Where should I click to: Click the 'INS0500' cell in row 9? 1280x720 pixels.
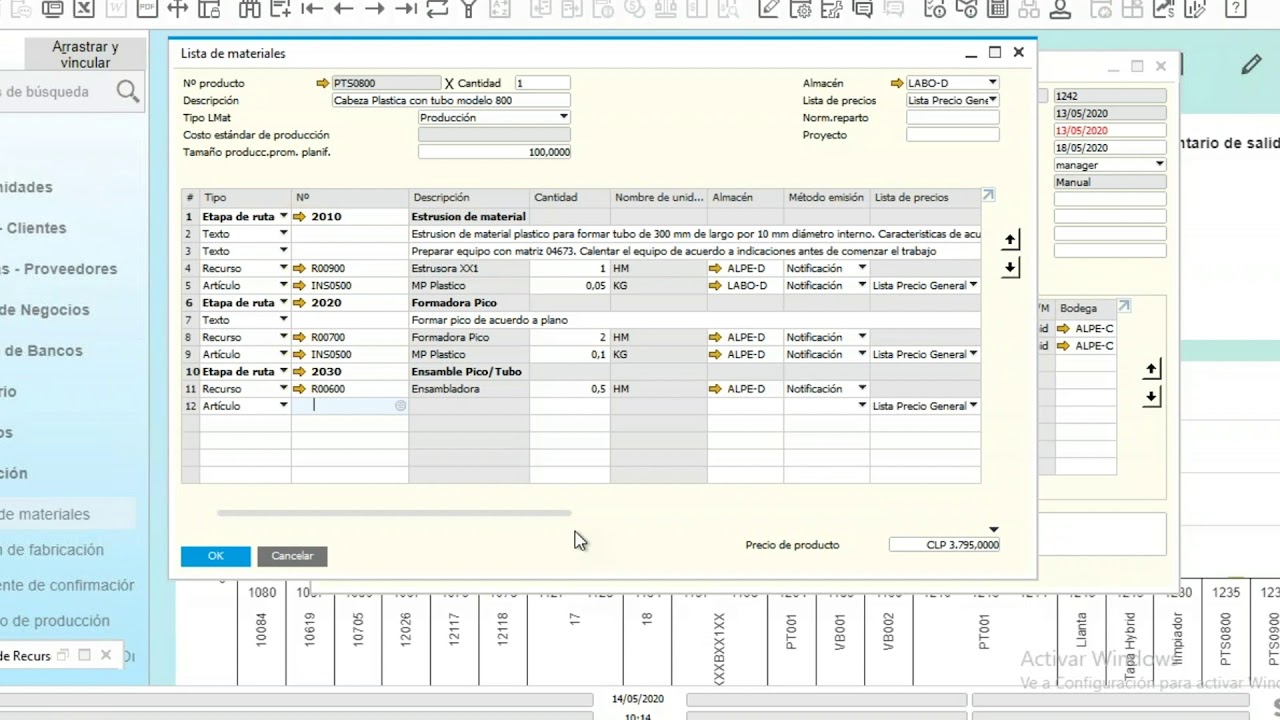pyautogui.click(x=350, y=354)
